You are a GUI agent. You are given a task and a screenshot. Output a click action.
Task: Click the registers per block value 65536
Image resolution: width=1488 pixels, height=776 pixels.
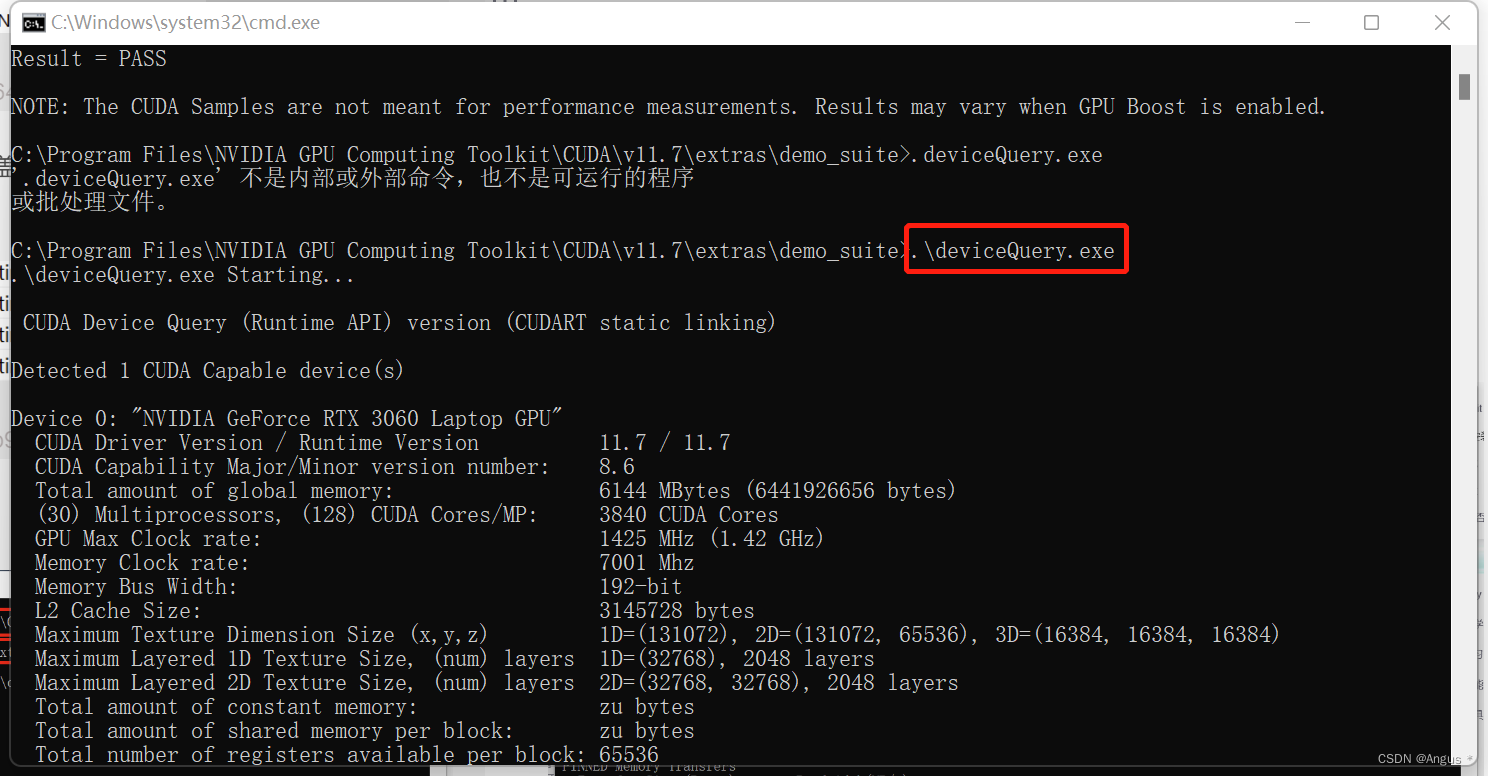pos(629,755)
